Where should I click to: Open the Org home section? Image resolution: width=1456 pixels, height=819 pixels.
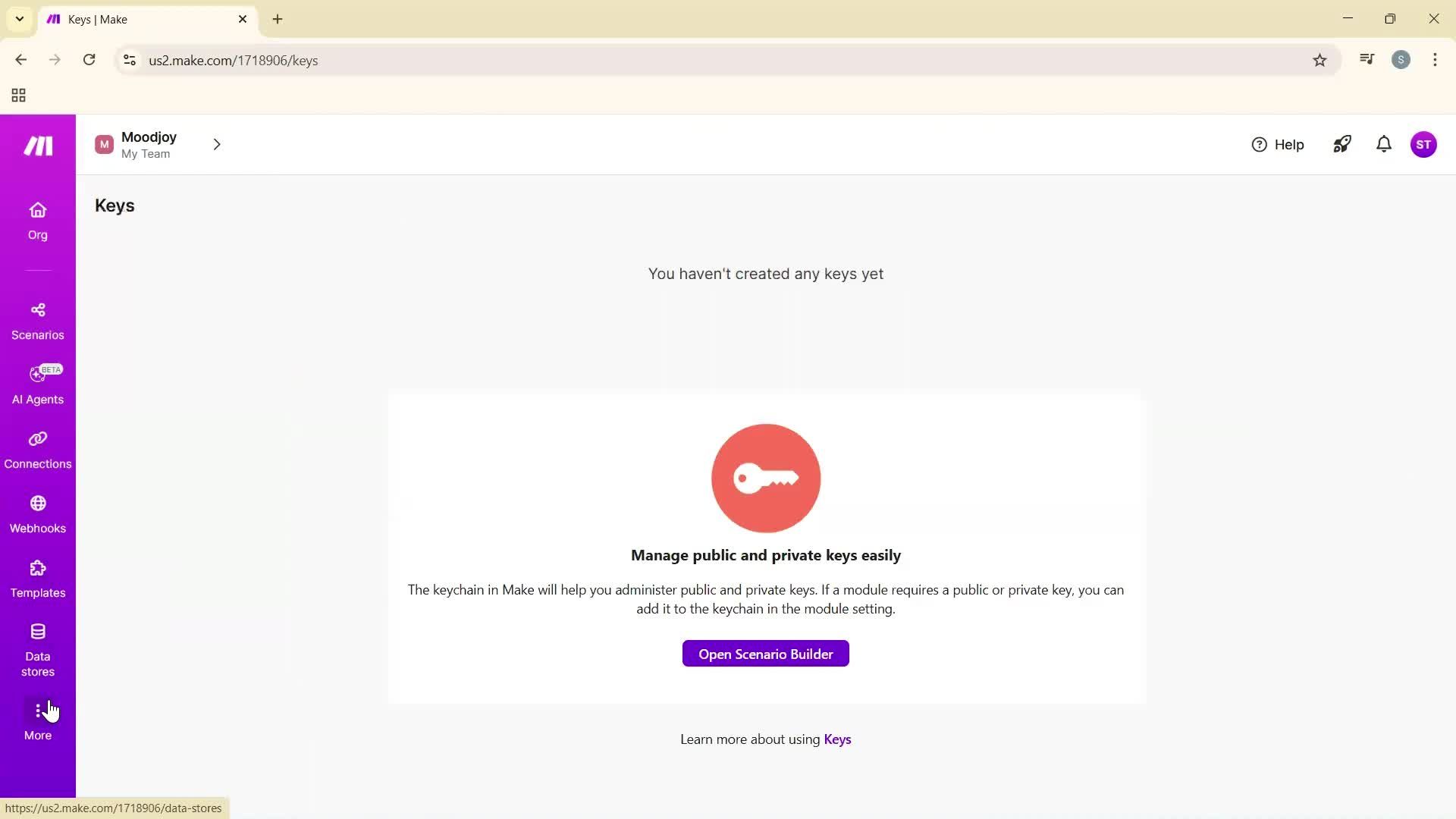coord(37,220)
